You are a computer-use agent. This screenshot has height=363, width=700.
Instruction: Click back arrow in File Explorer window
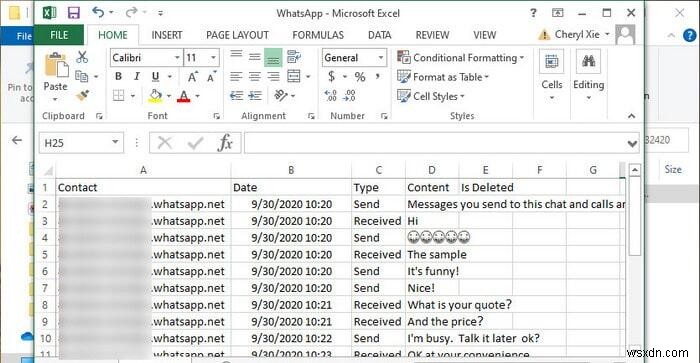tap(17, 141)
